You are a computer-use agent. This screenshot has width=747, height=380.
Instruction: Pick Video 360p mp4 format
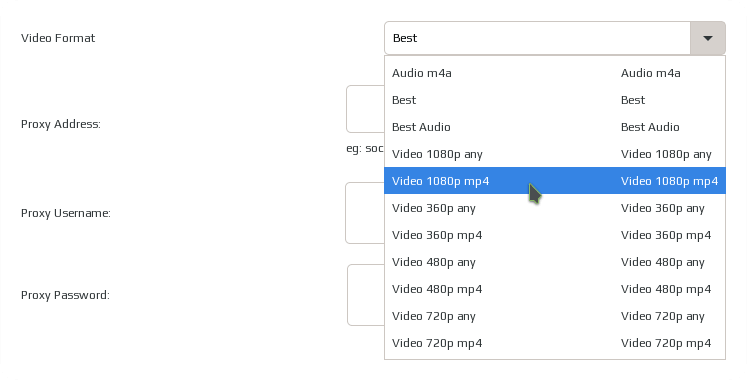pyautogui.click(x=555, y=235)
